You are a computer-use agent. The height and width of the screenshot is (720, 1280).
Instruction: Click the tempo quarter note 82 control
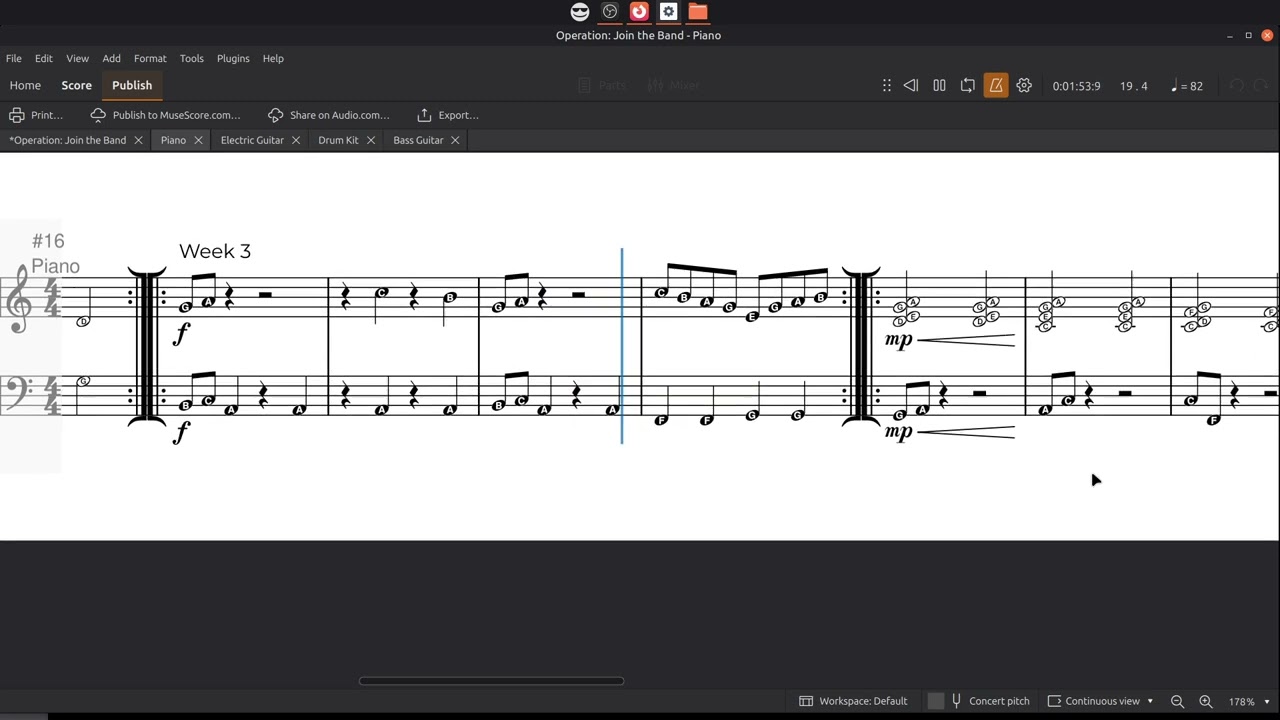click(x=1187, y=86)
